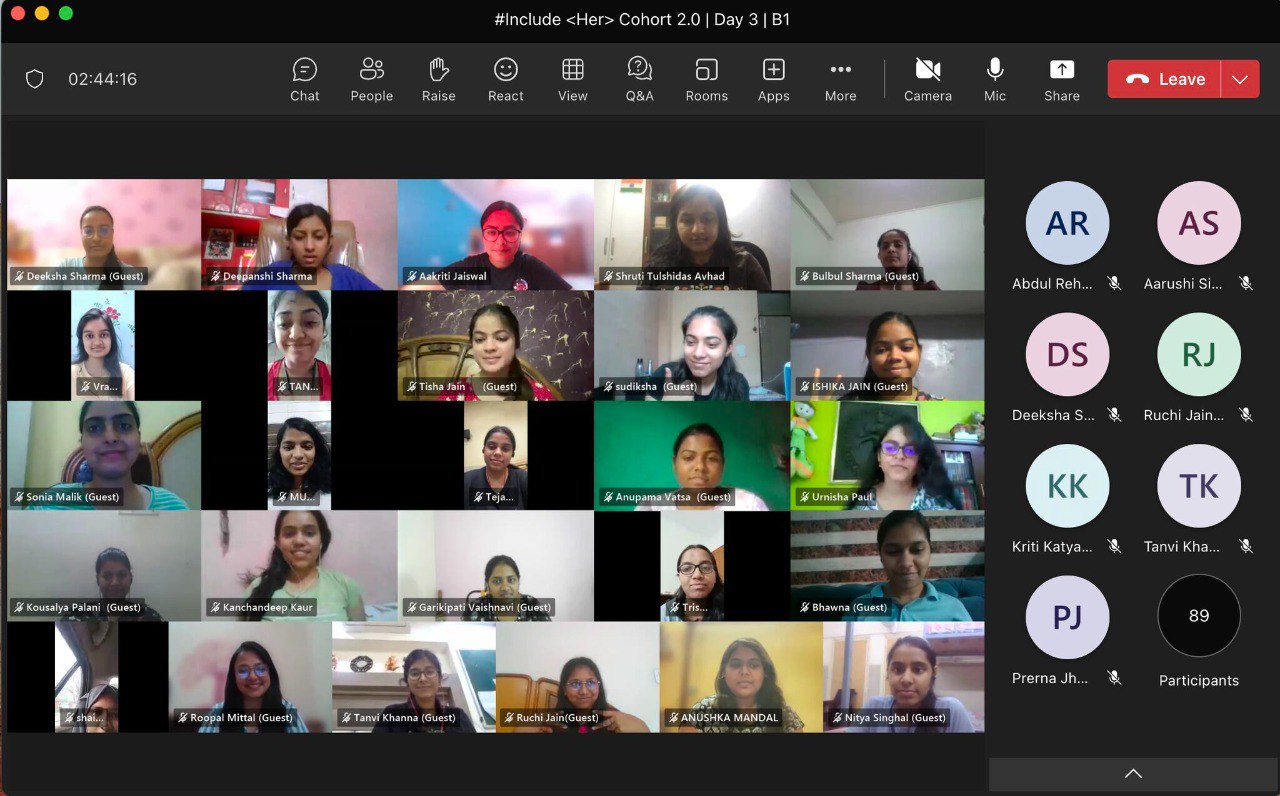Toggle the Camera on
This screenshot has height=796, width=1280.
pyautogui.click(x=928, y=79)
